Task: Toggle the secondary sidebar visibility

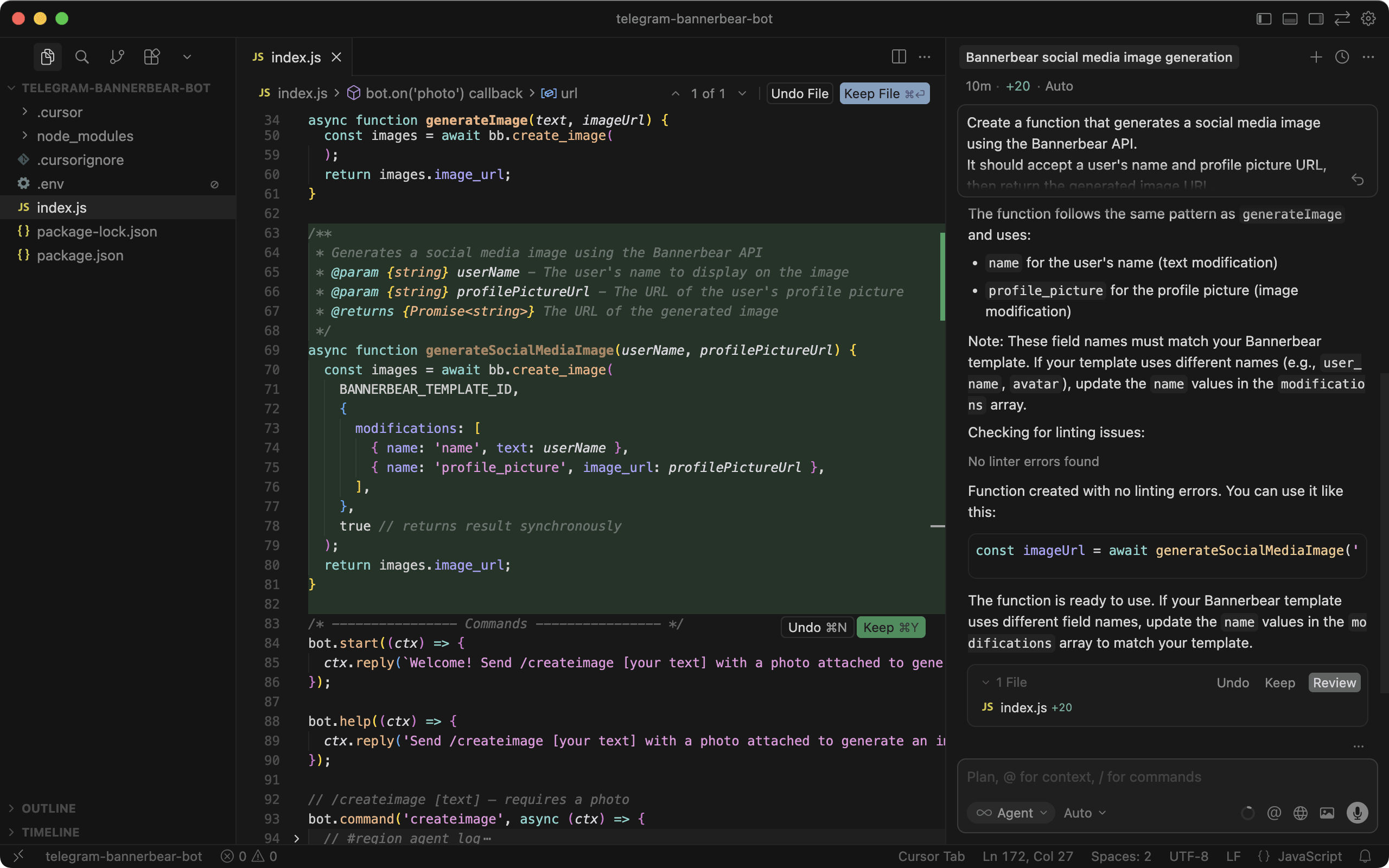Action: (x=1316, y=18)
